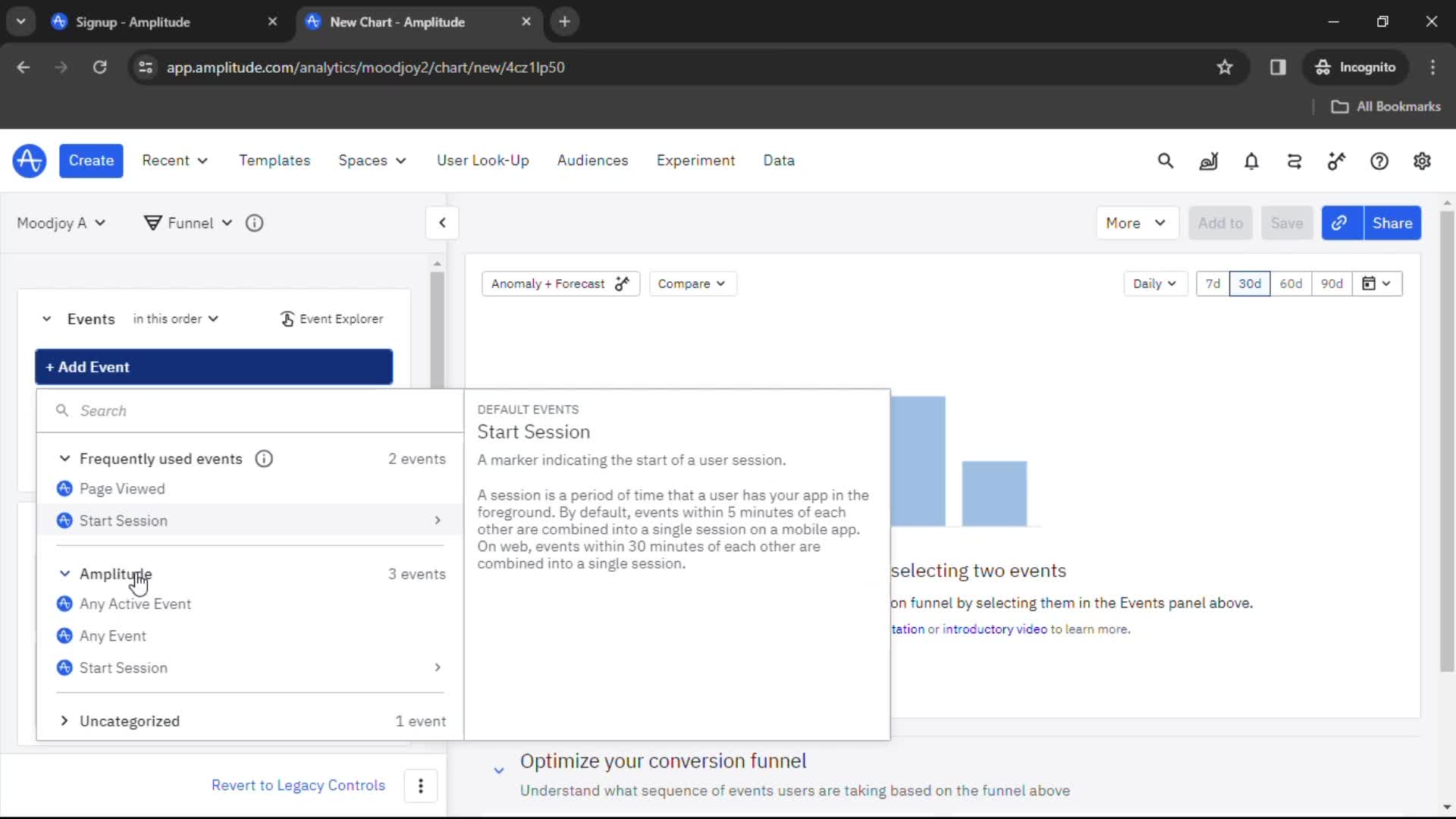Open the notifications bell

pos(1251,161)
